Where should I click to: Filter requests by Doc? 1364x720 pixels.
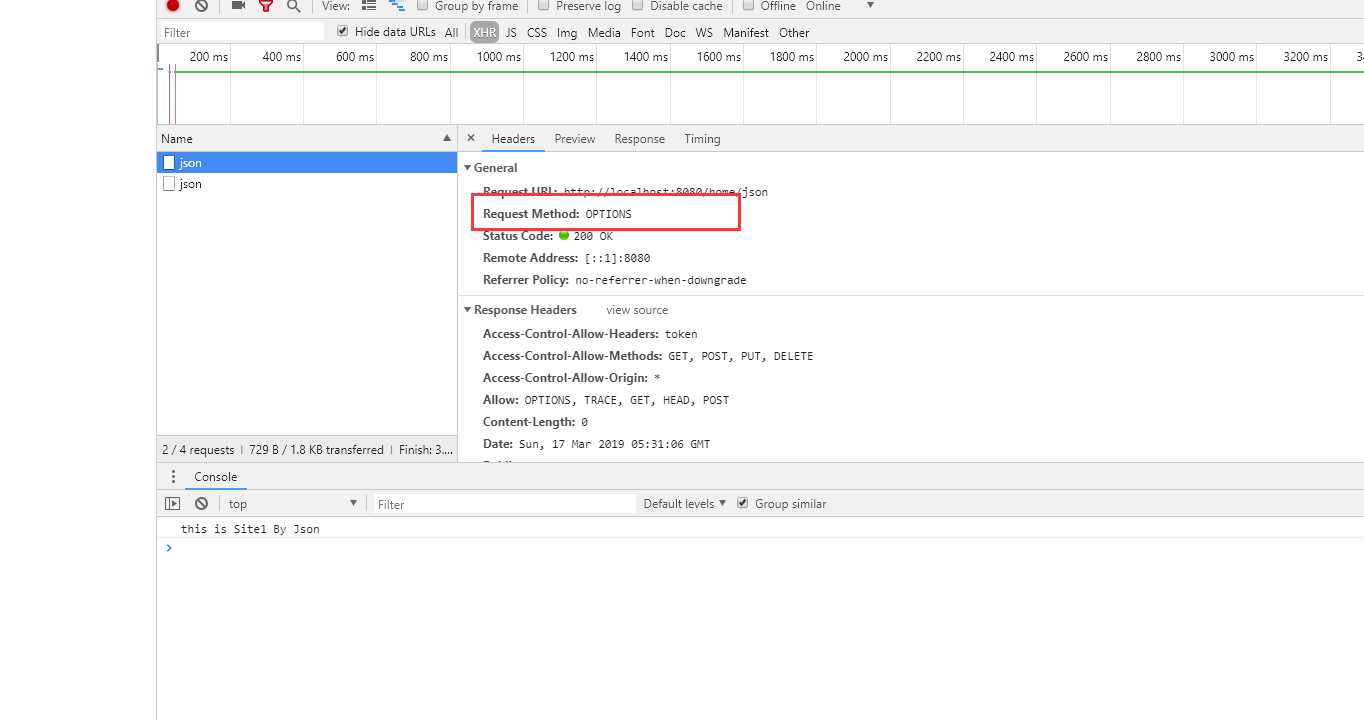point(675,32)
